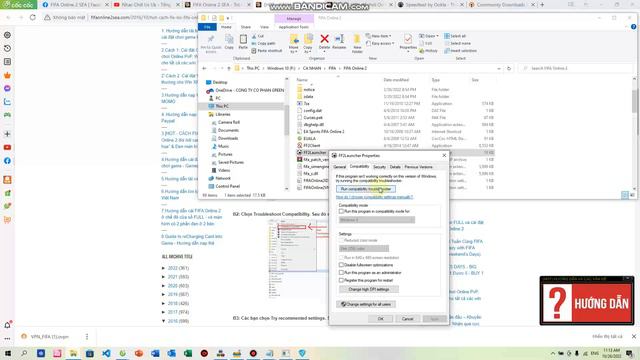Image resolution: width=640 pixels, height=360 pixels.
Task: Click the Explorer up-folder arrow
Action: [x=229, y=68]
